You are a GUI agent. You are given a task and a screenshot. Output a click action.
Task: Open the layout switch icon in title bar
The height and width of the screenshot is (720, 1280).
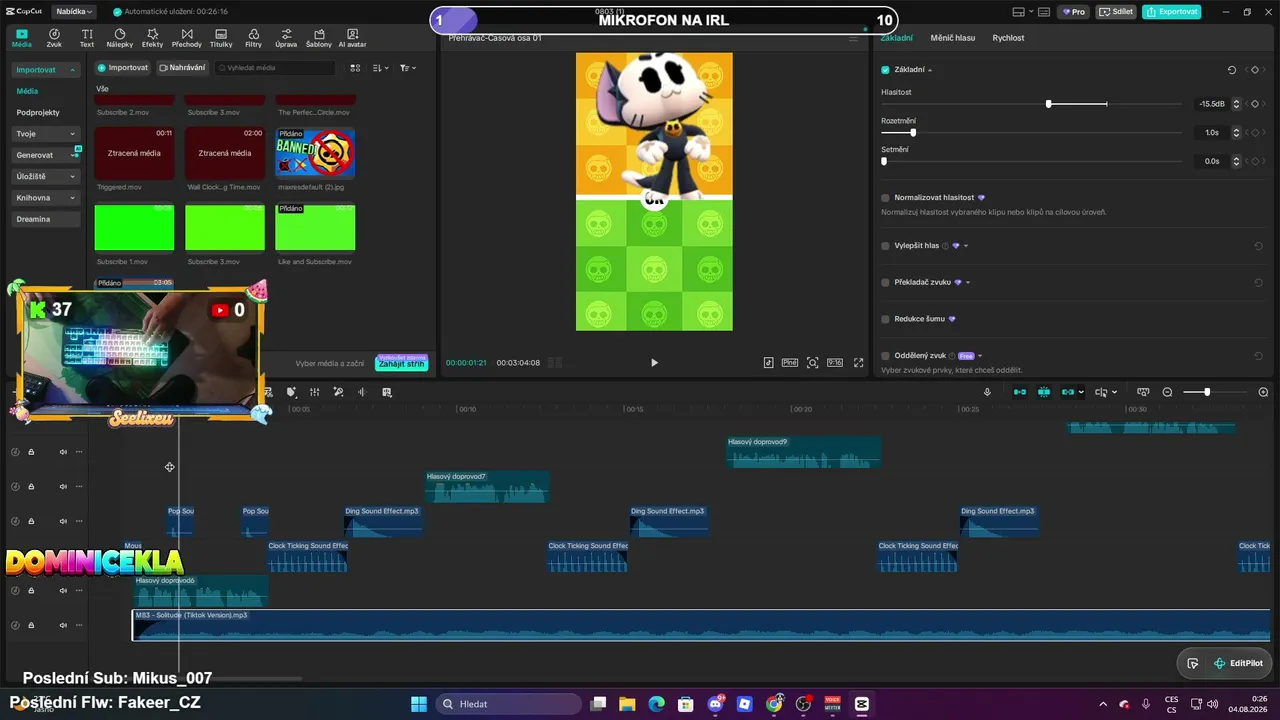pyautogui.click(x=1018, y=12)
